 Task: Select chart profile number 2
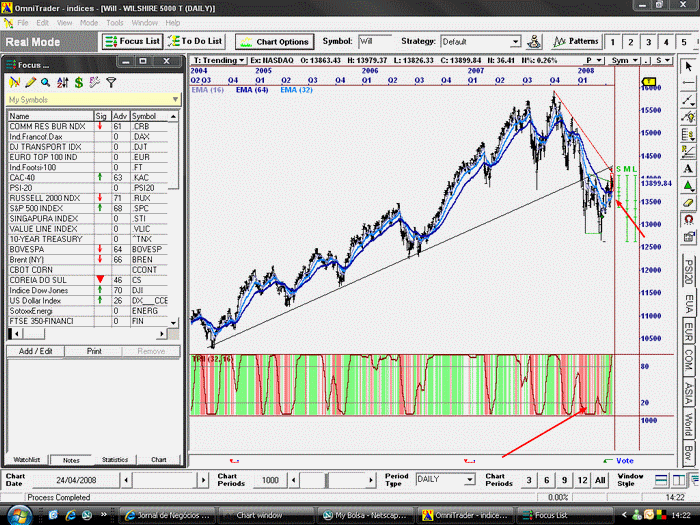[631, 42]
